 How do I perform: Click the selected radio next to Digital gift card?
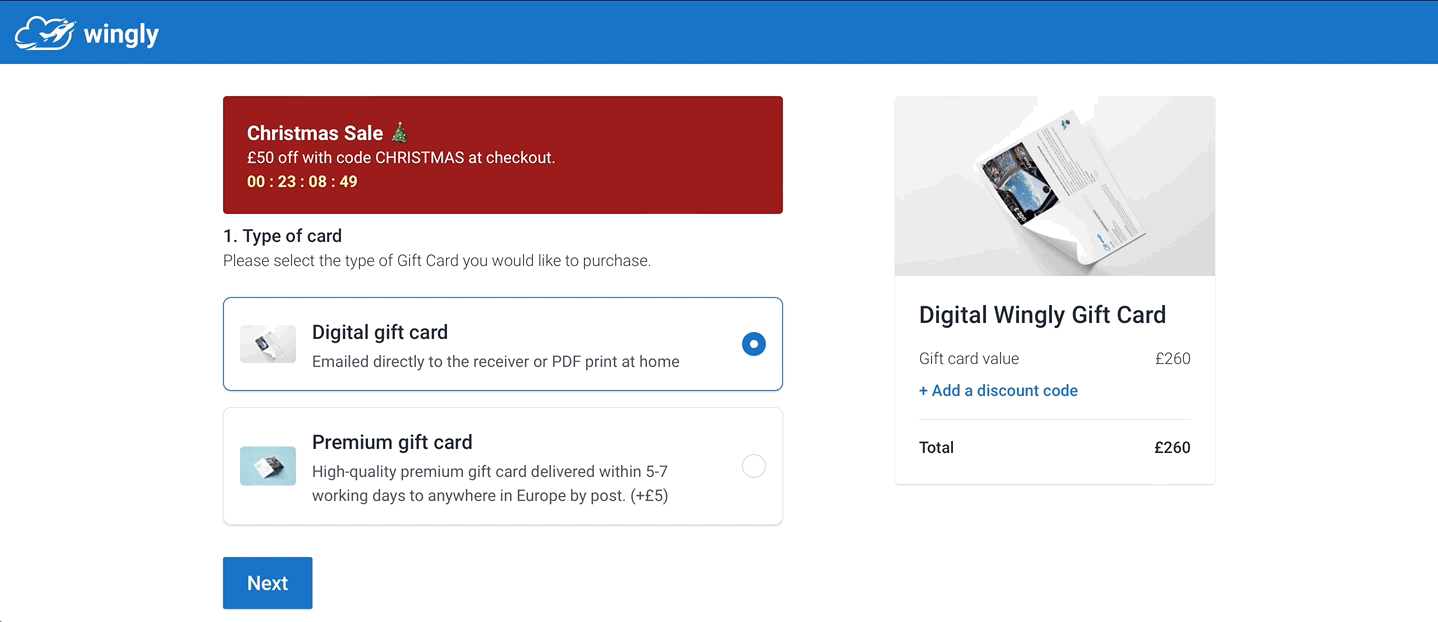(x=753, y=343)
